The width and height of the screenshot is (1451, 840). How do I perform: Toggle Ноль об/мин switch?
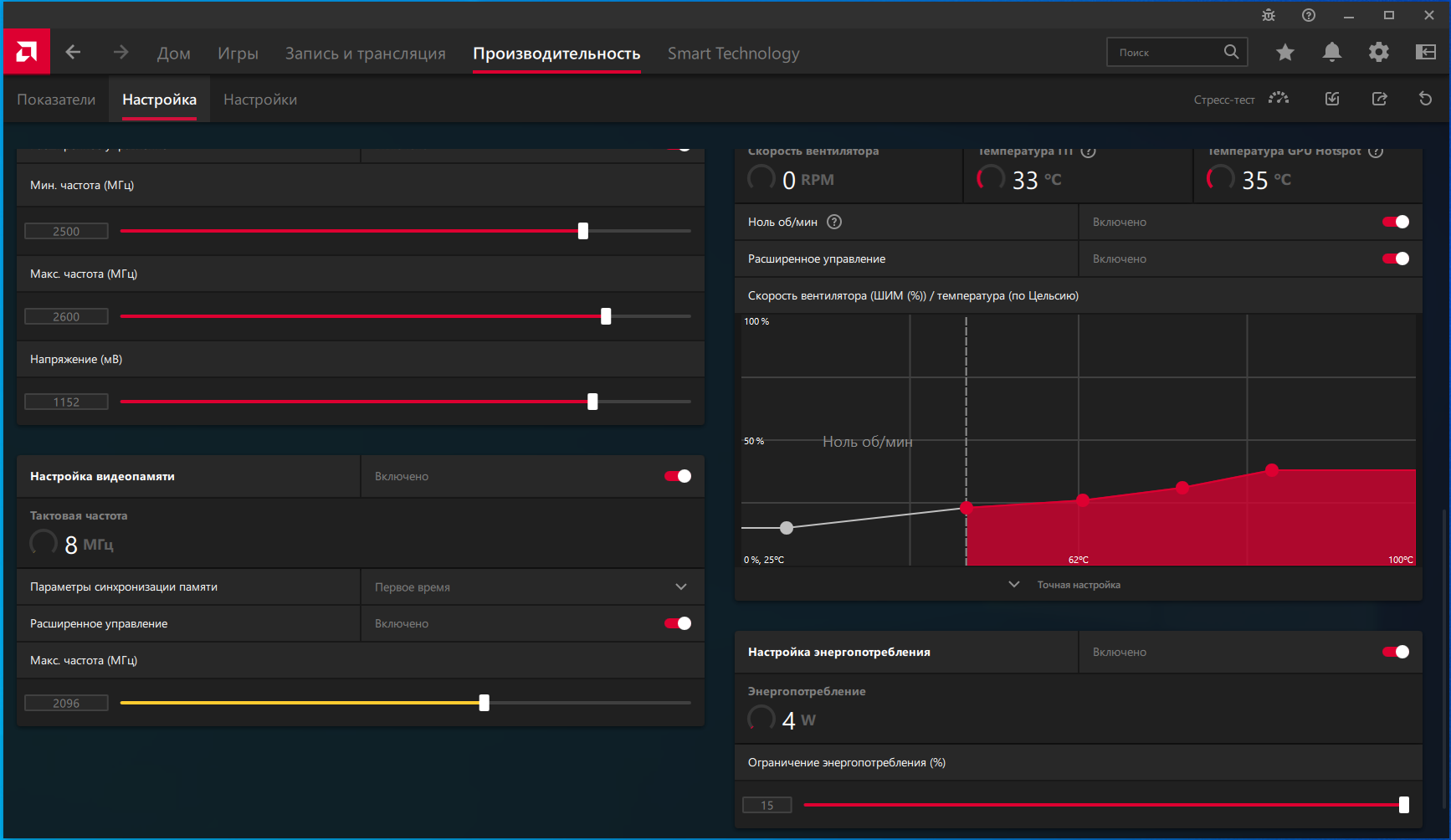pyautogui.click(x=1396, y=222)
